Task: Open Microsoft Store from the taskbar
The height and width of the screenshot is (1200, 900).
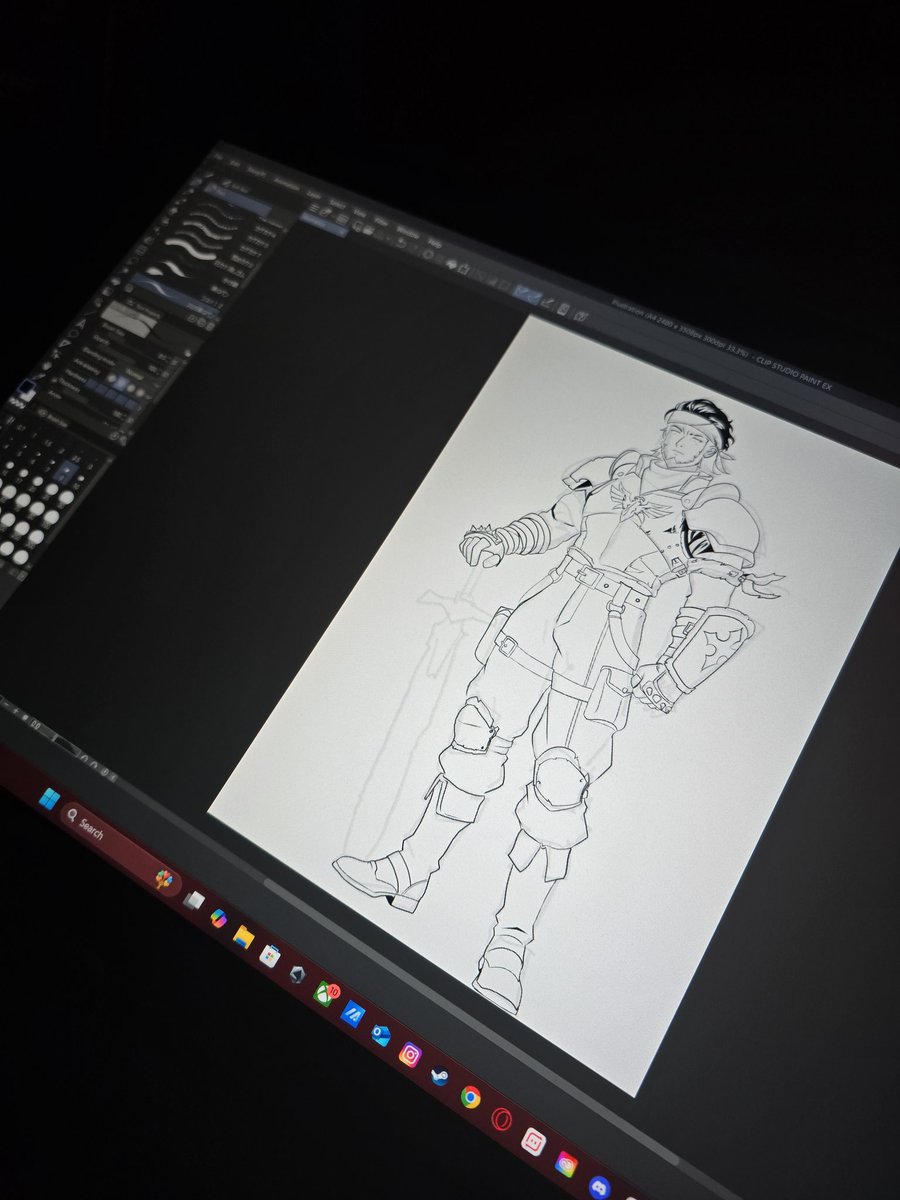Action: click(269, 955)
